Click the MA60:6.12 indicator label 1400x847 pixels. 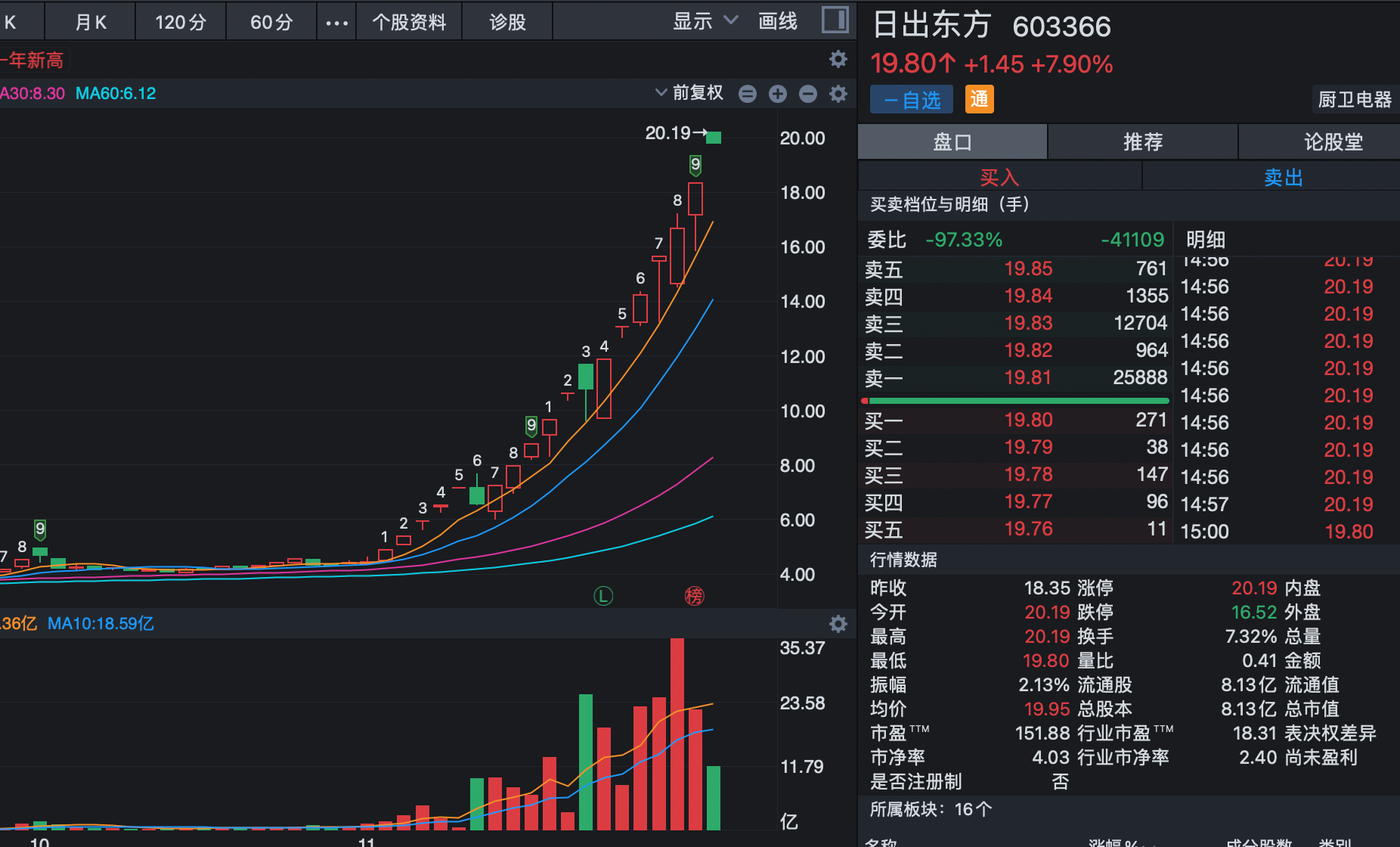116,94
